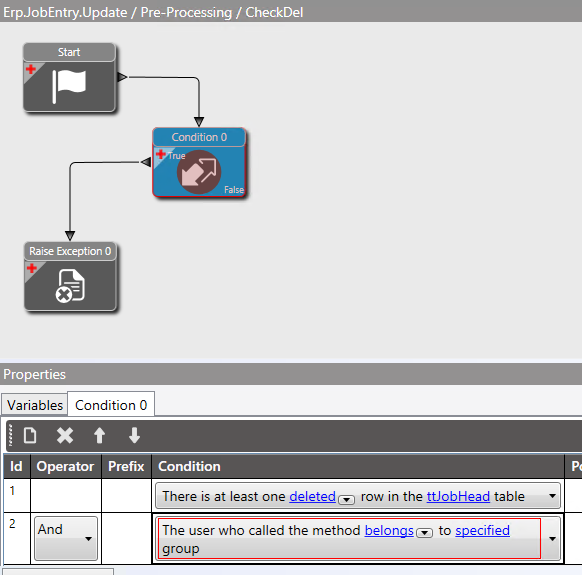Open the dropdown next to 'deleted'
The height and width of the screenshot is (575, 582).
click(x=346, y=500)
